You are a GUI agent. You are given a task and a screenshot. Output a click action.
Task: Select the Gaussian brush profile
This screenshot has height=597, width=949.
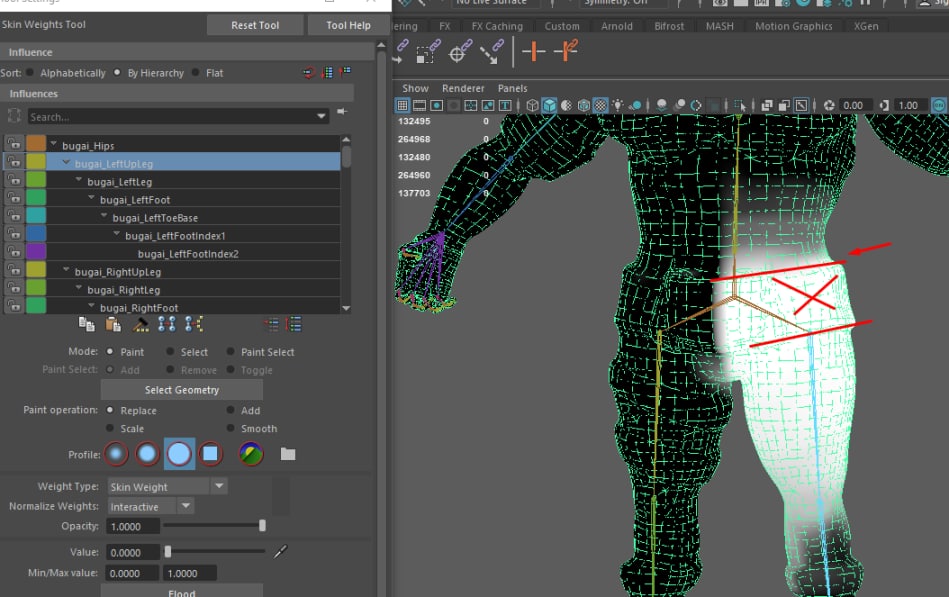[x=116, y=454]
